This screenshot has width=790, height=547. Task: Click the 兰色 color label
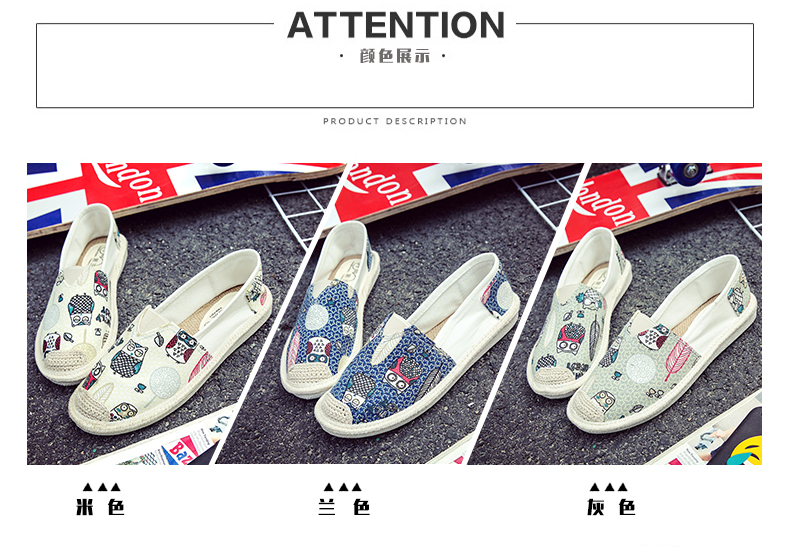345,507
